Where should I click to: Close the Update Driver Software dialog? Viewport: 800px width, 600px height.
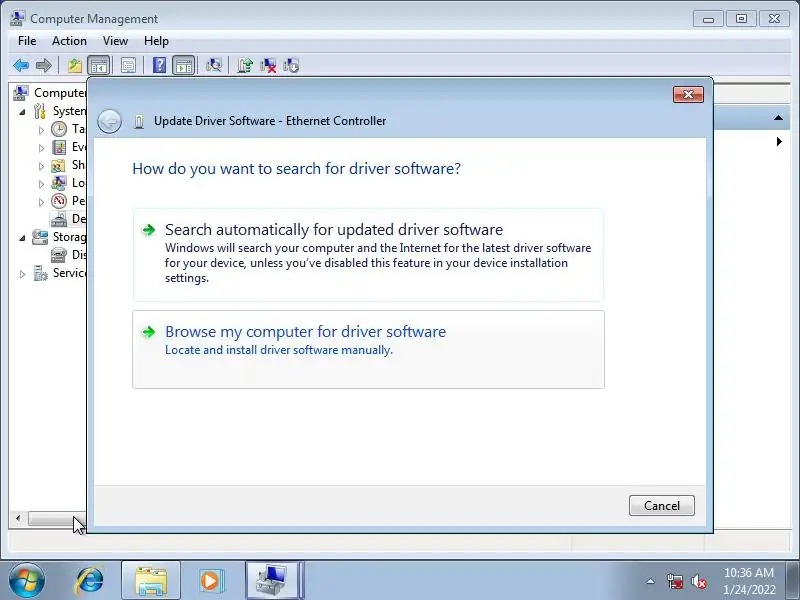coord(688,94)
